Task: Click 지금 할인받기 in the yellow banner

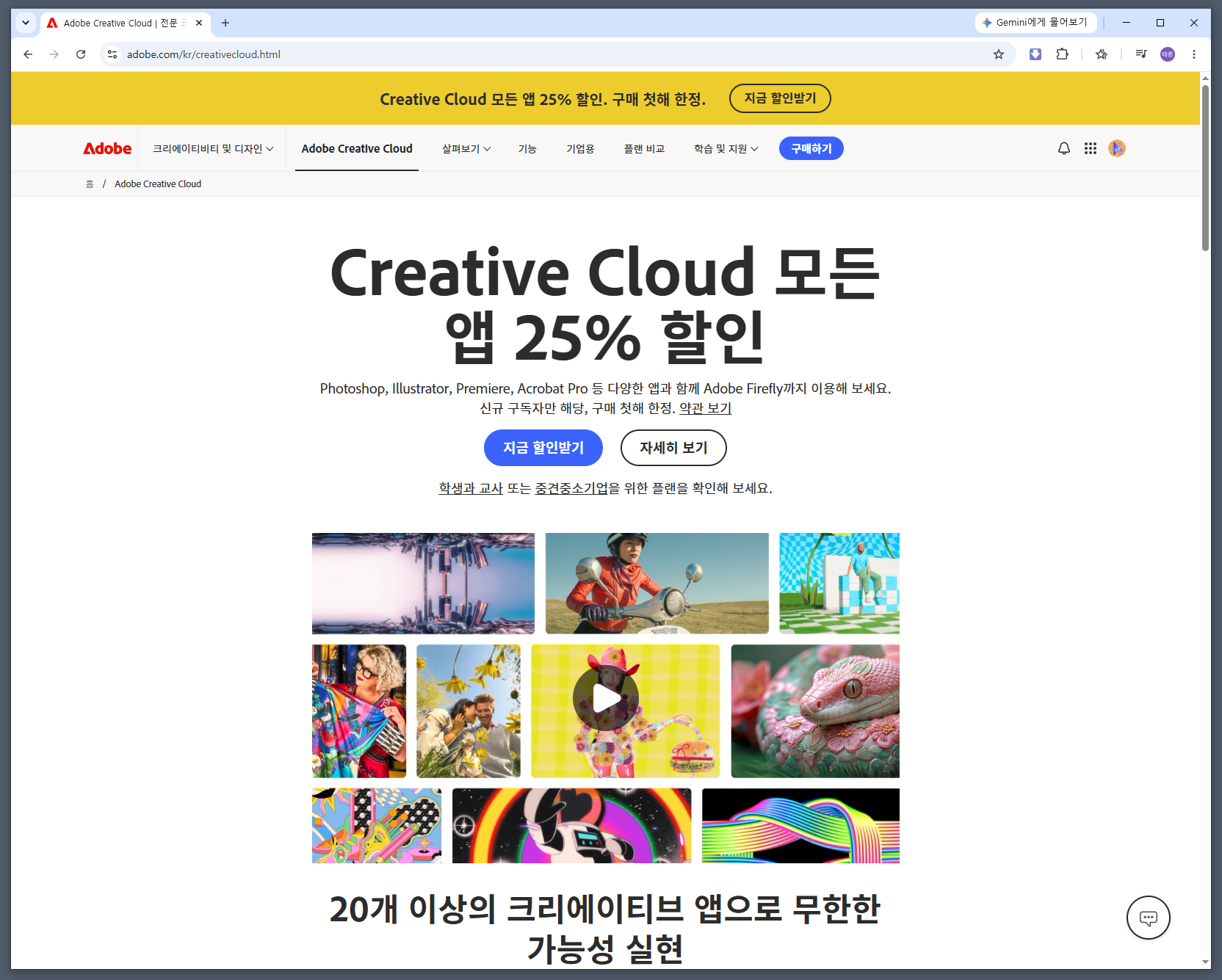Action: click(780, 98)
